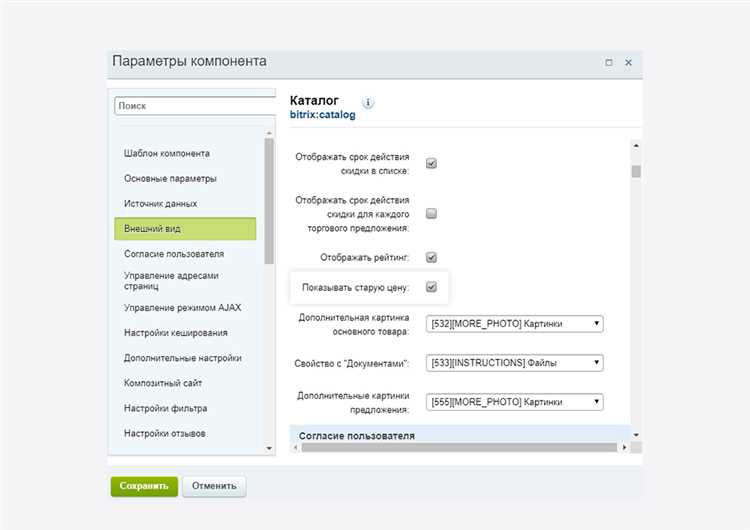Select Дополнительные настройки section

185,358
